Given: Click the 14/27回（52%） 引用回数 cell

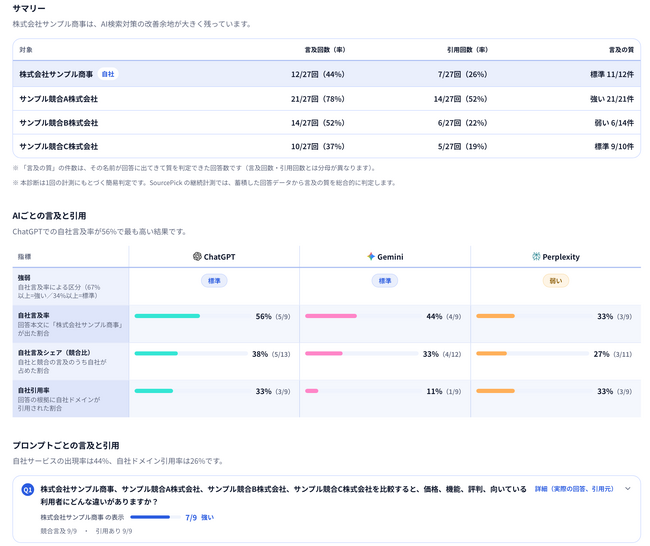Looking at the screenshot, I should (461, 99).
